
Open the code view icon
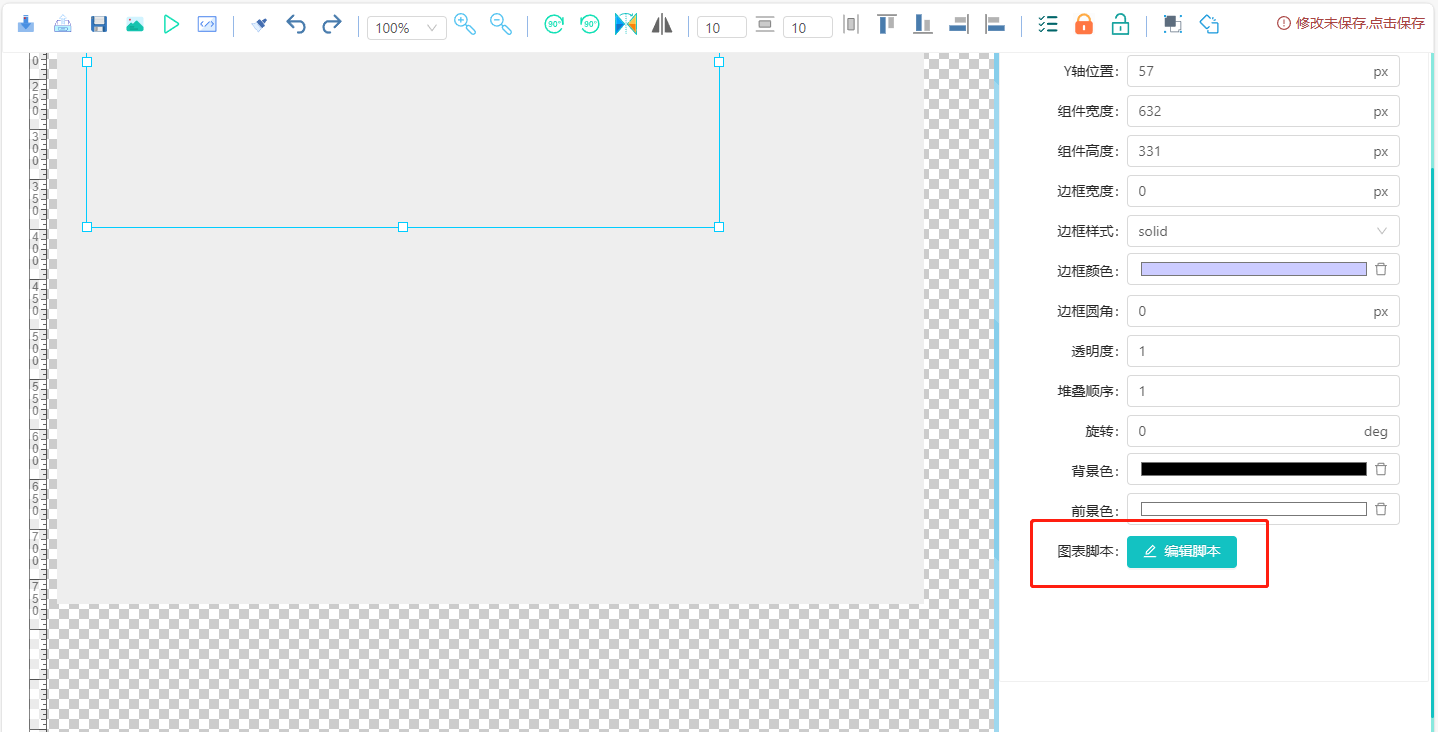pos(207,24)
